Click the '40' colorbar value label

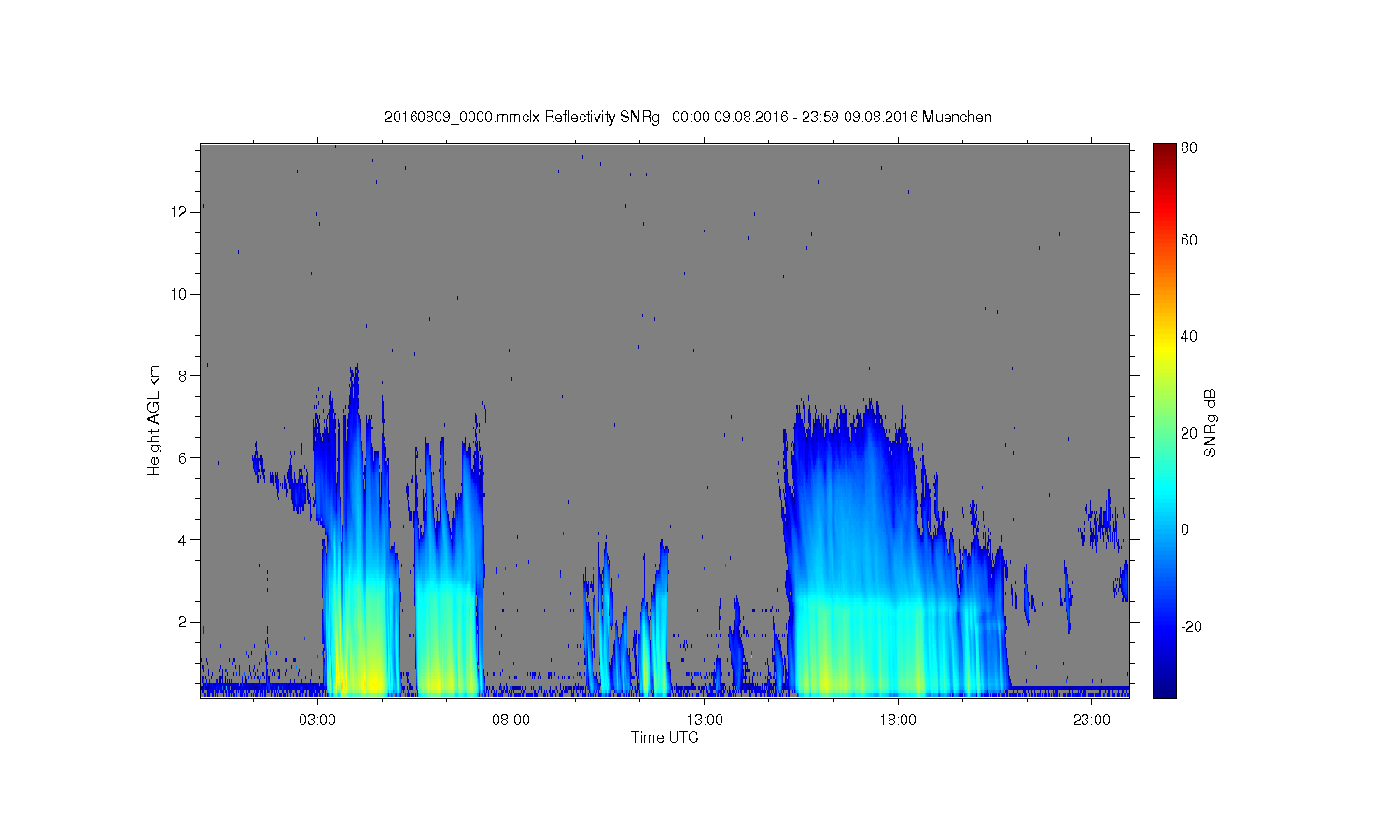[x=1189, y=337]
